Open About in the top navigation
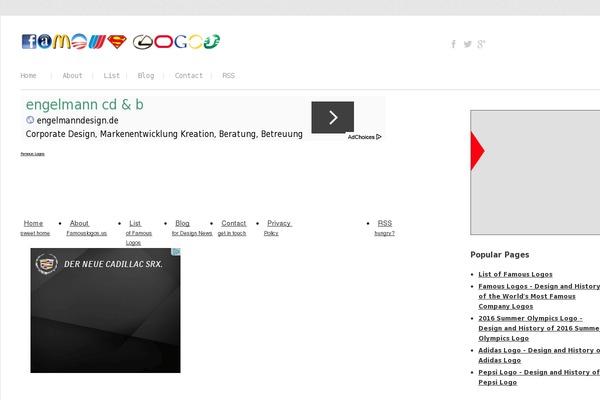600x400 pixels. click(72, 75)
